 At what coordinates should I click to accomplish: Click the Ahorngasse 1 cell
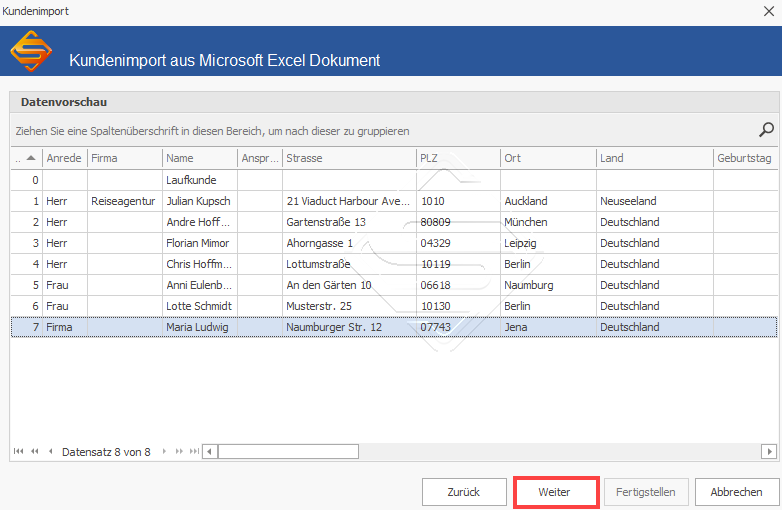(x=349, y=243)
